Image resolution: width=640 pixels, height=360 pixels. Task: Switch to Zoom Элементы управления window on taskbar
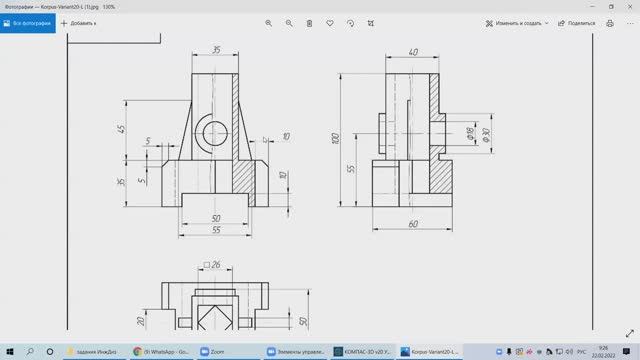point(296,351)
